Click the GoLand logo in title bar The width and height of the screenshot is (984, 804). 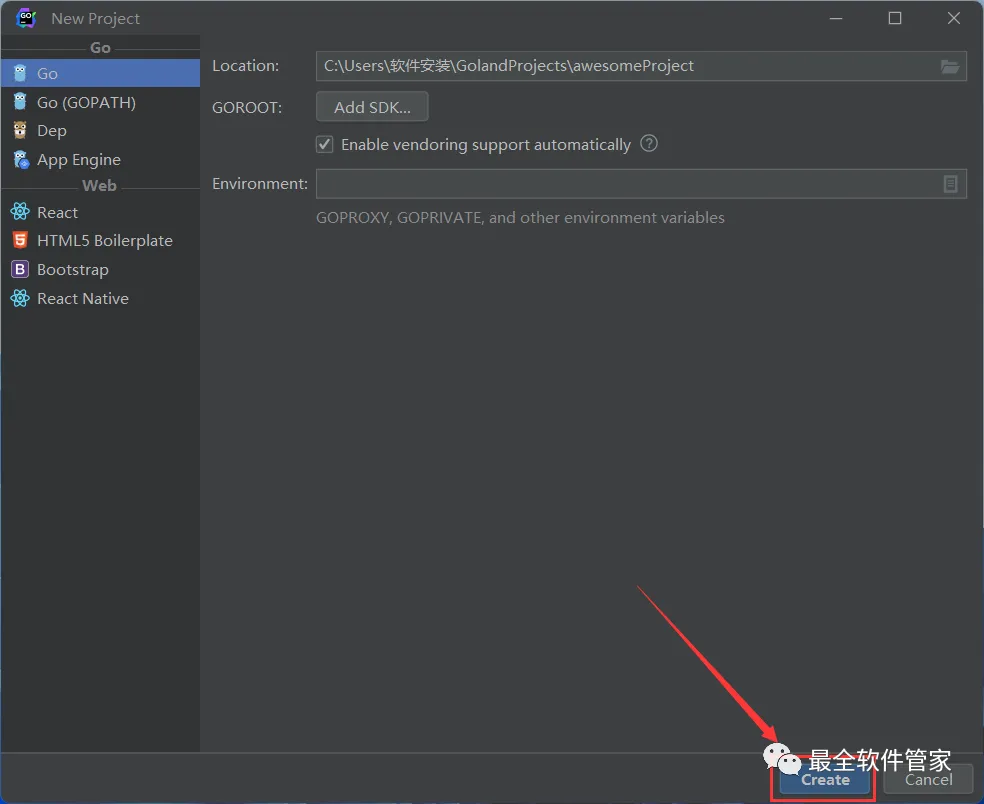[x=26, y=18]
